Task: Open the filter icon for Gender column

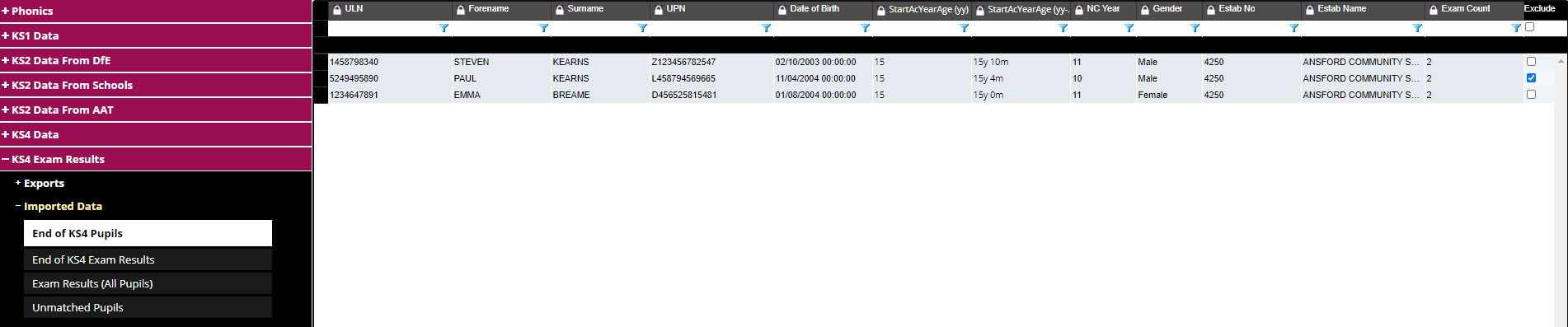Action: 1195,28
